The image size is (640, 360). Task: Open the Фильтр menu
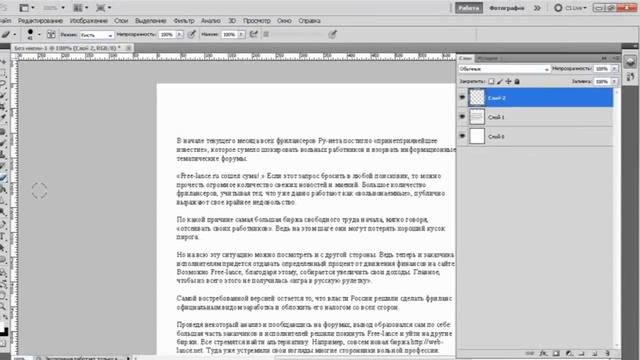pyautogui.click(x=184, y=21)
